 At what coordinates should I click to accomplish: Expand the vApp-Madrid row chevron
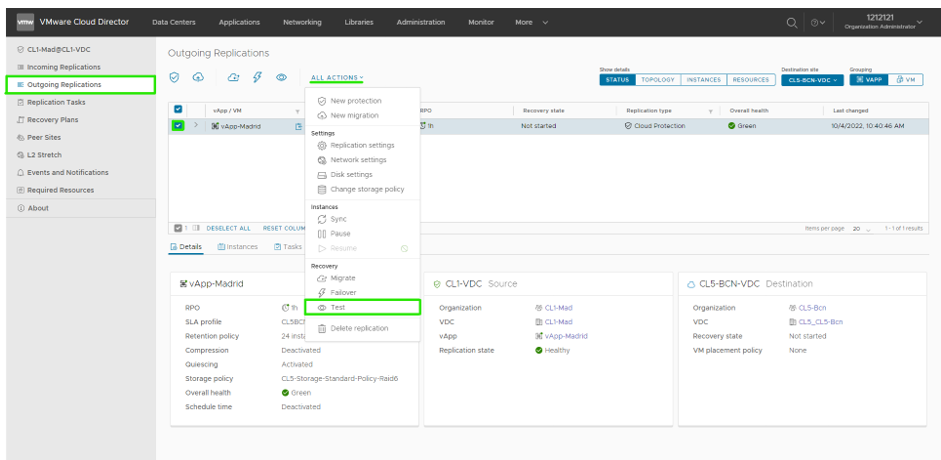tap(196, 125)
